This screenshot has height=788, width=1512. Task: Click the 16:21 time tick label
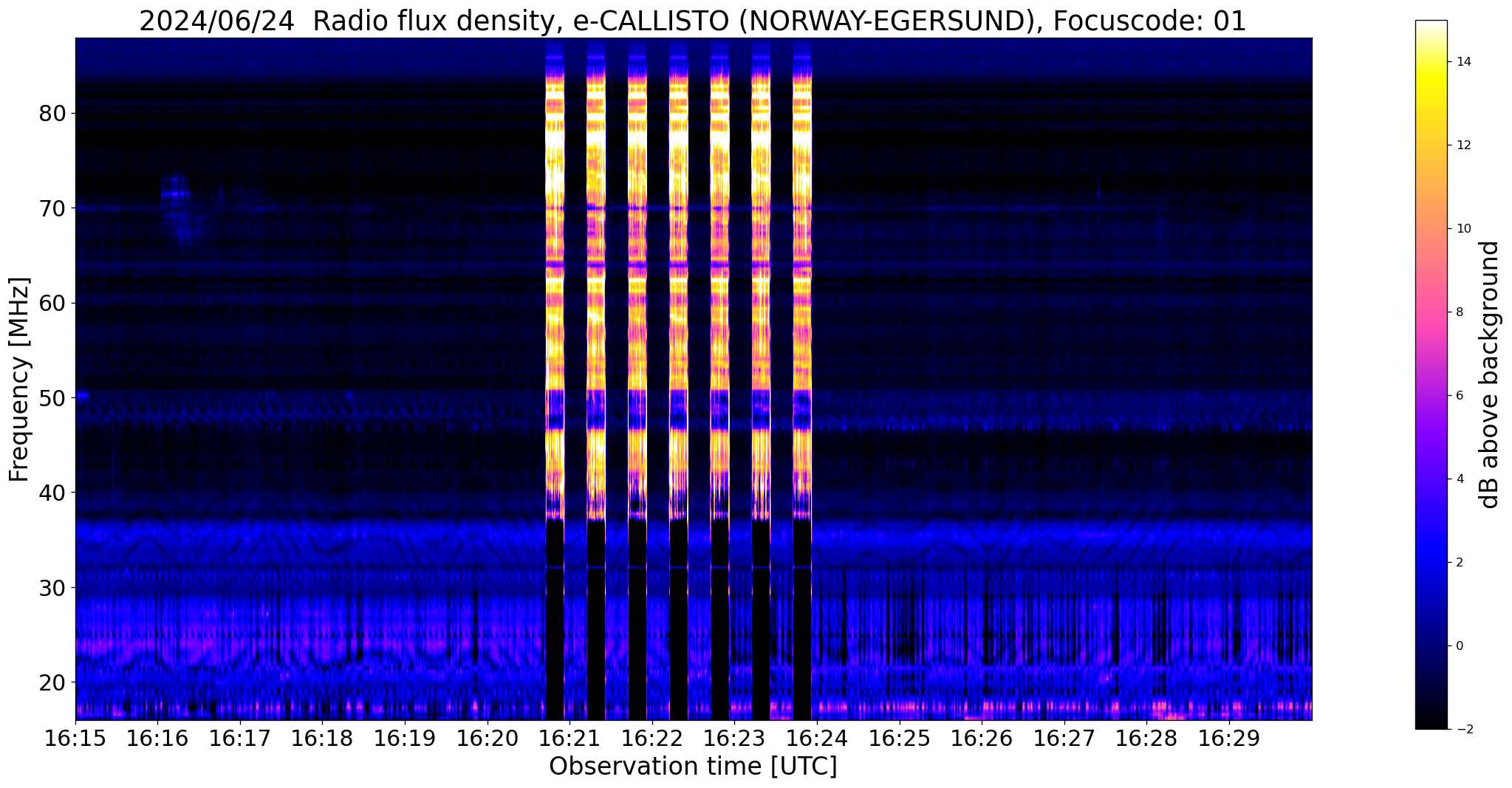(569, 738)
